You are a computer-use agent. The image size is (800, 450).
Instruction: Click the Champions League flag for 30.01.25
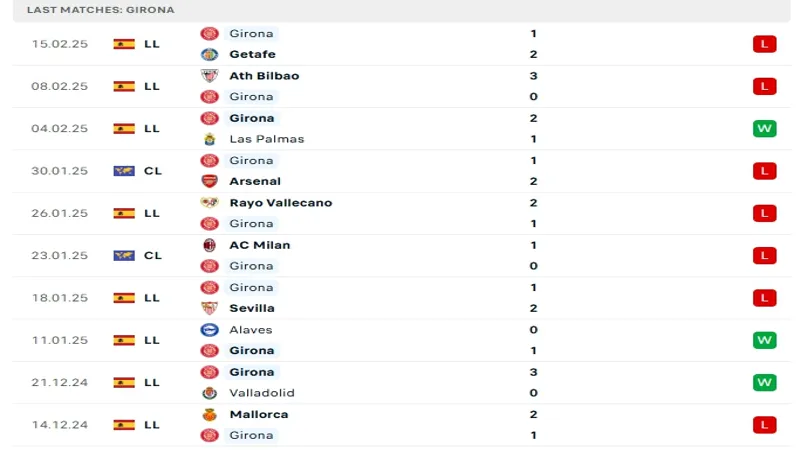pos(124,171)
